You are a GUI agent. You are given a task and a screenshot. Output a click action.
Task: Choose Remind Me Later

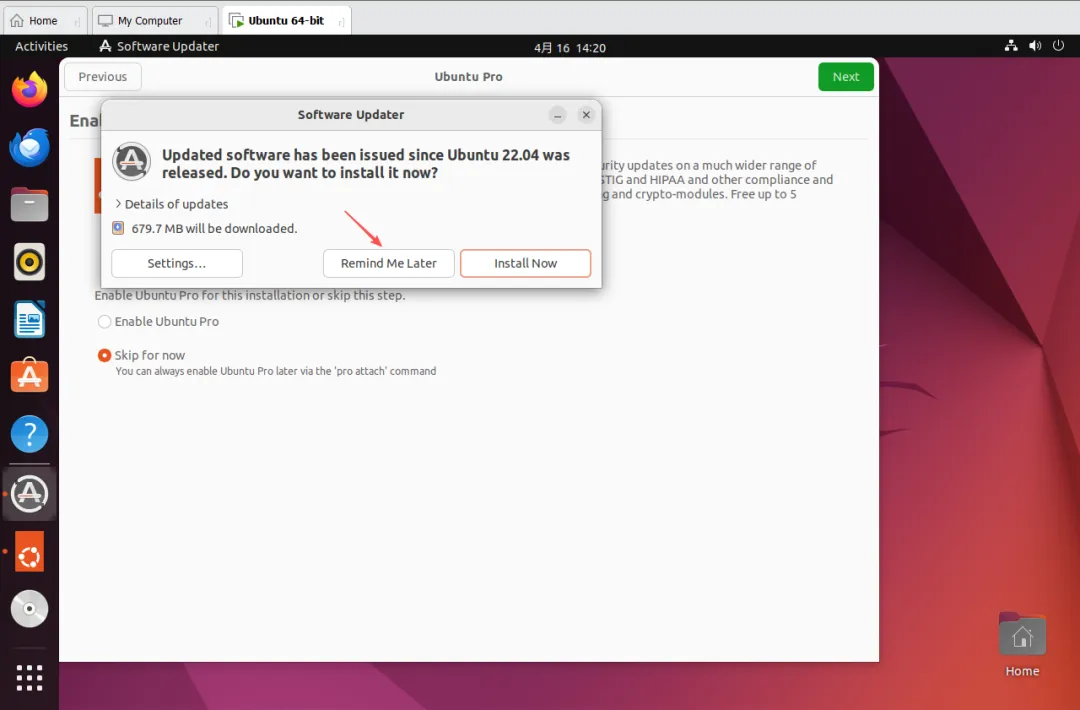point(388,263)
